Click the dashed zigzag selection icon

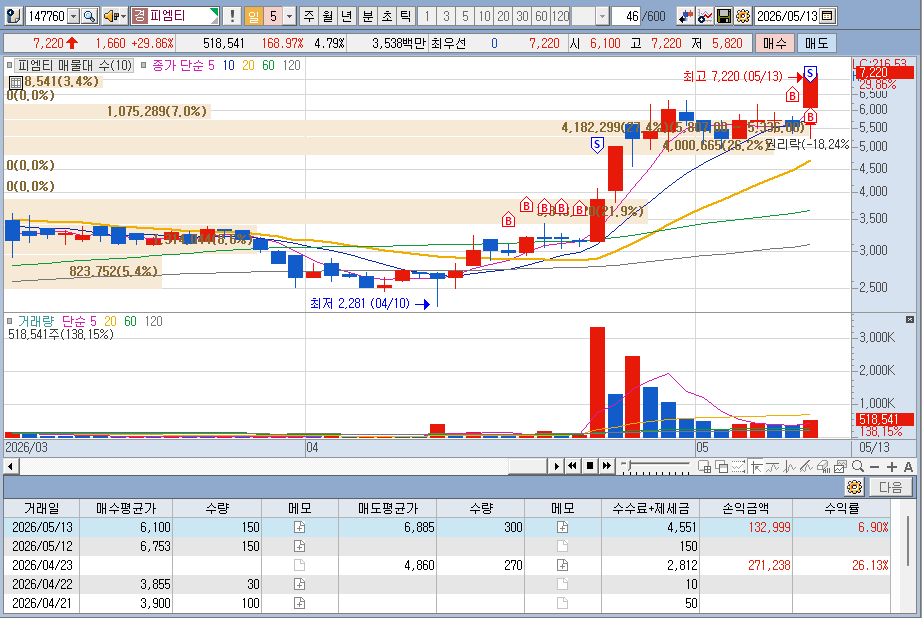tap(738, 466)
